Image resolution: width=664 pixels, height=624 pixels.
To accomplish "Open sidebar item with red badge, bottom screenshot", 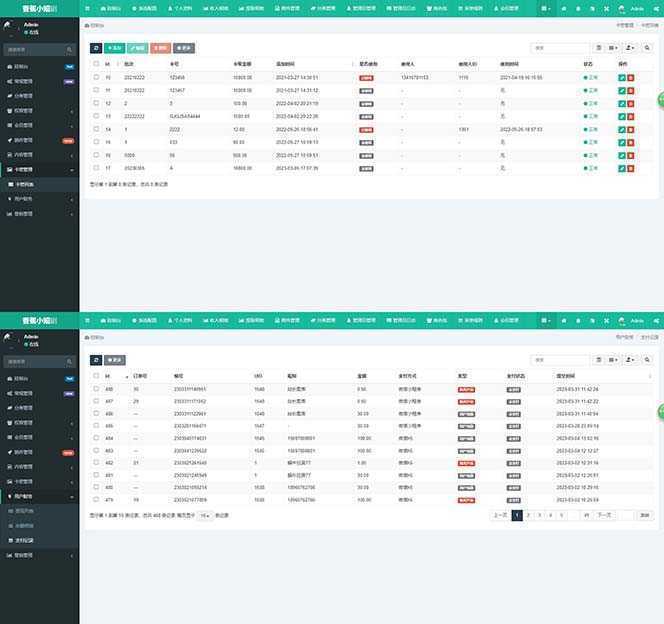I will point(39,453).
